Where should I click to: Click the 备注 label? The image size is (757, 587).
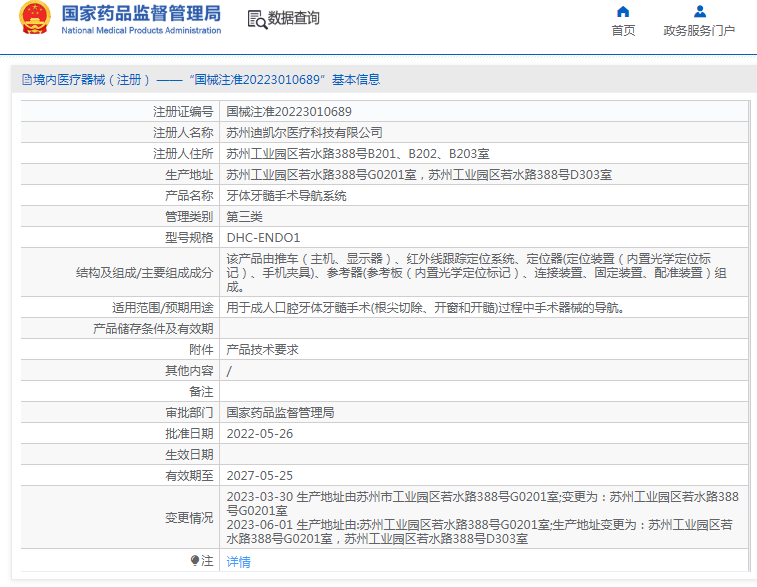tap(201, 391)
